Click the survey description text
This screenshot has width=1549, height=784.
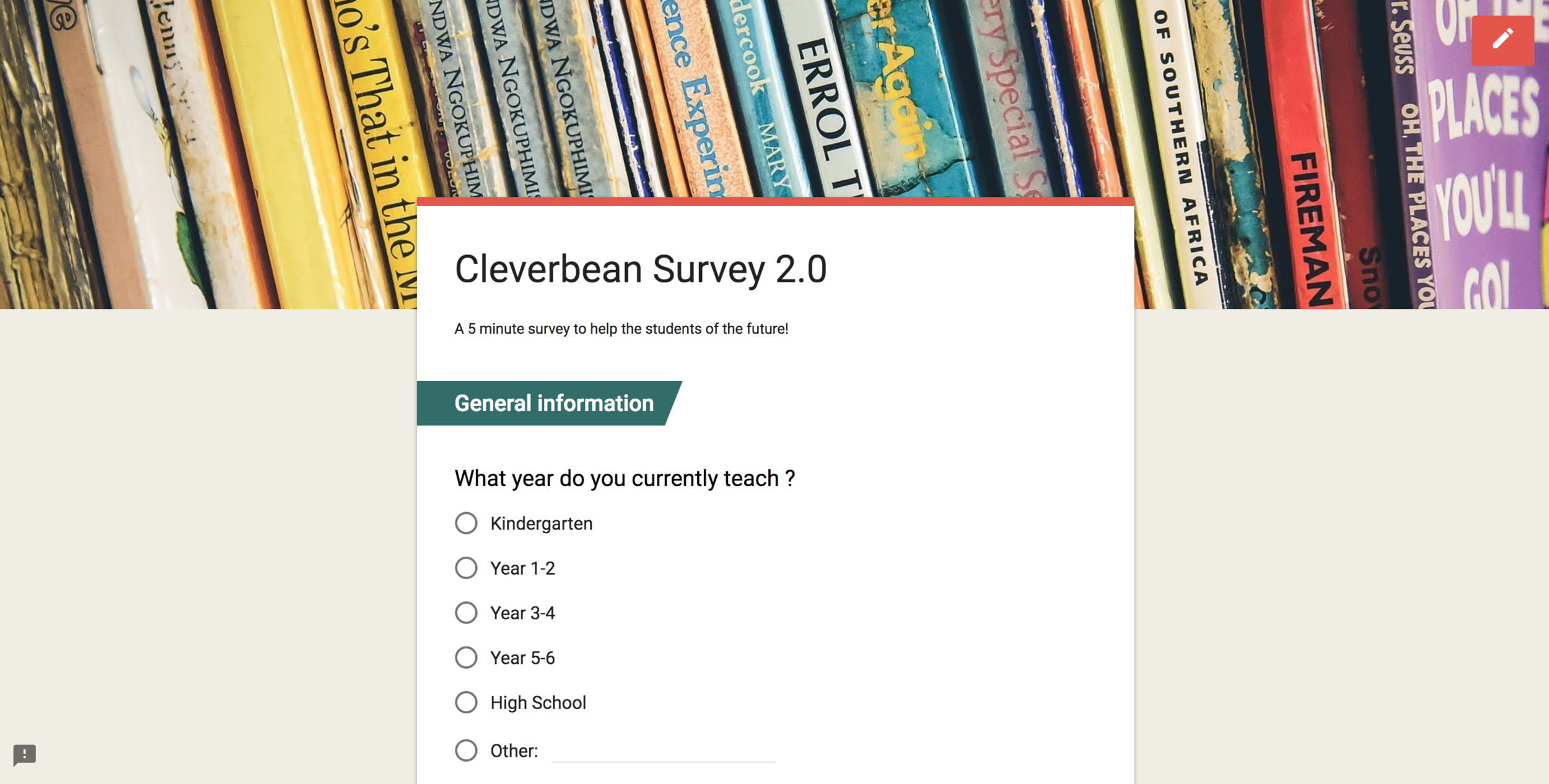pyautogui.click(x=621, y=329)
